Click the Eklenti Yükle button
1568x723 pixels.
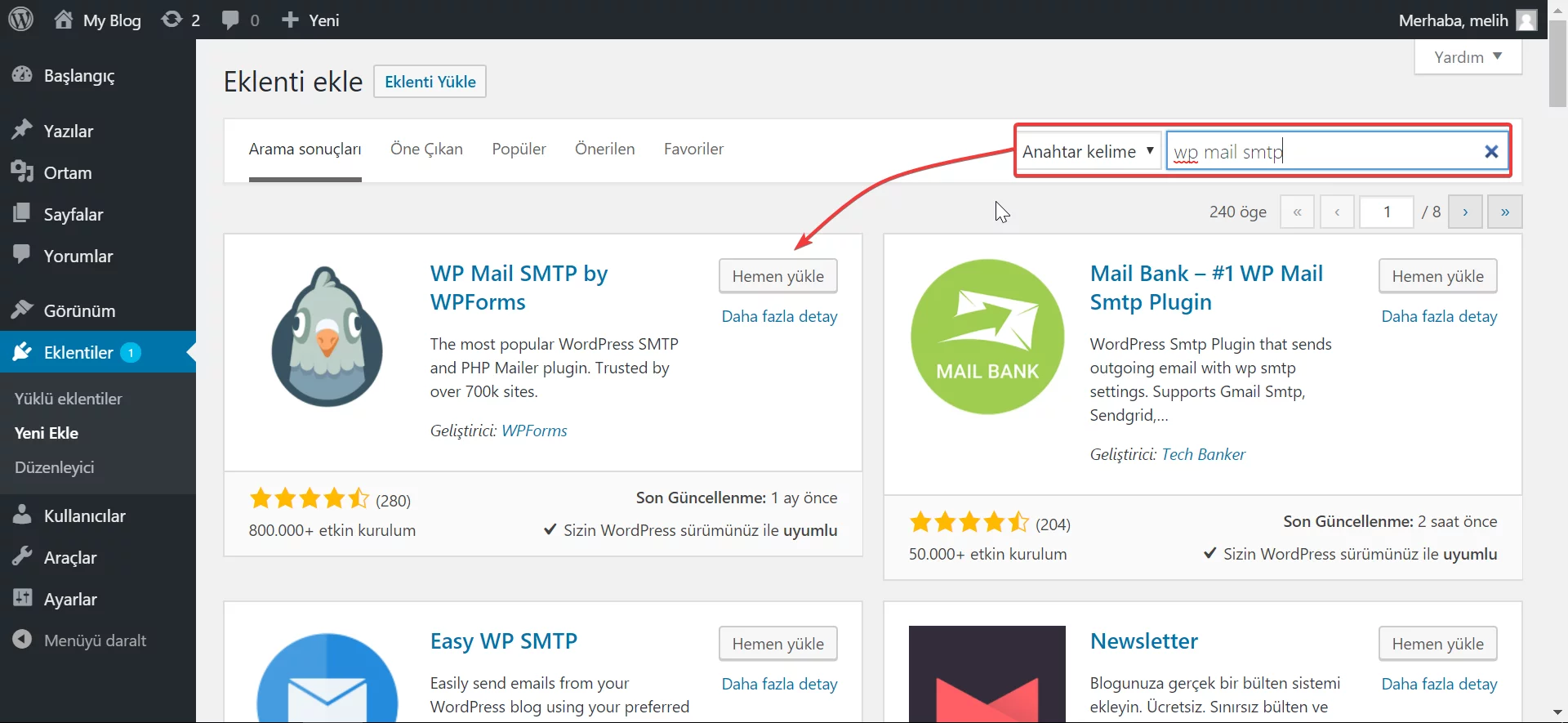point(430,82)
